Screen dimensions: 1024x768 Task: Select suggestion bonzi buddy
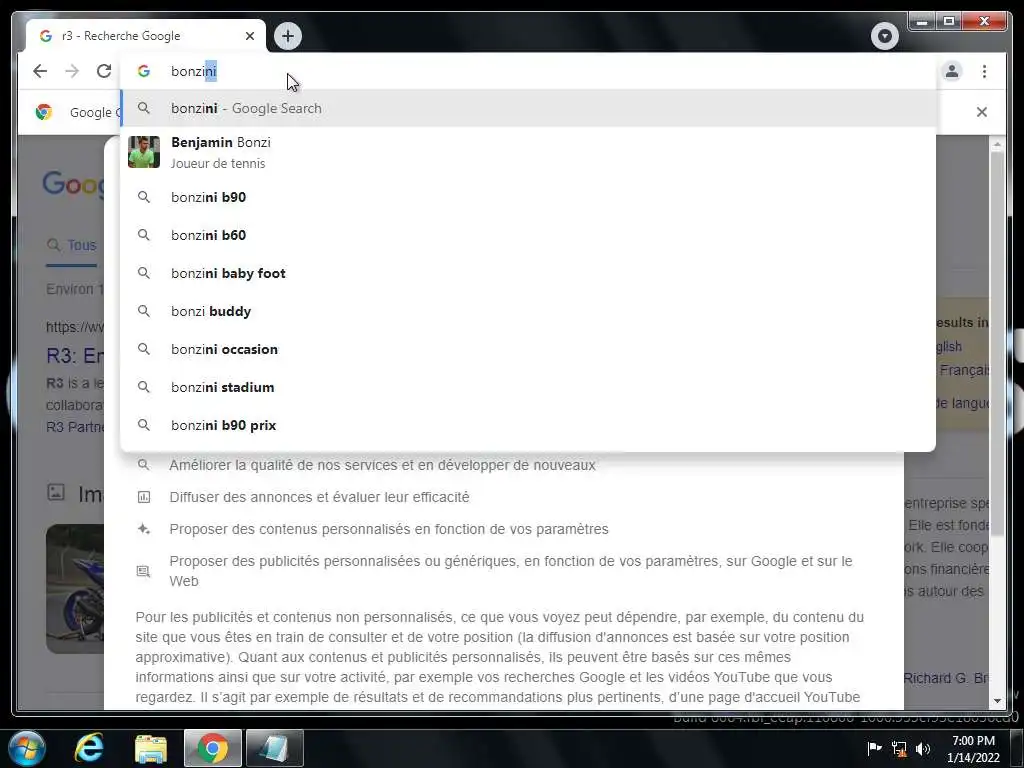click(x=528, y=311)
